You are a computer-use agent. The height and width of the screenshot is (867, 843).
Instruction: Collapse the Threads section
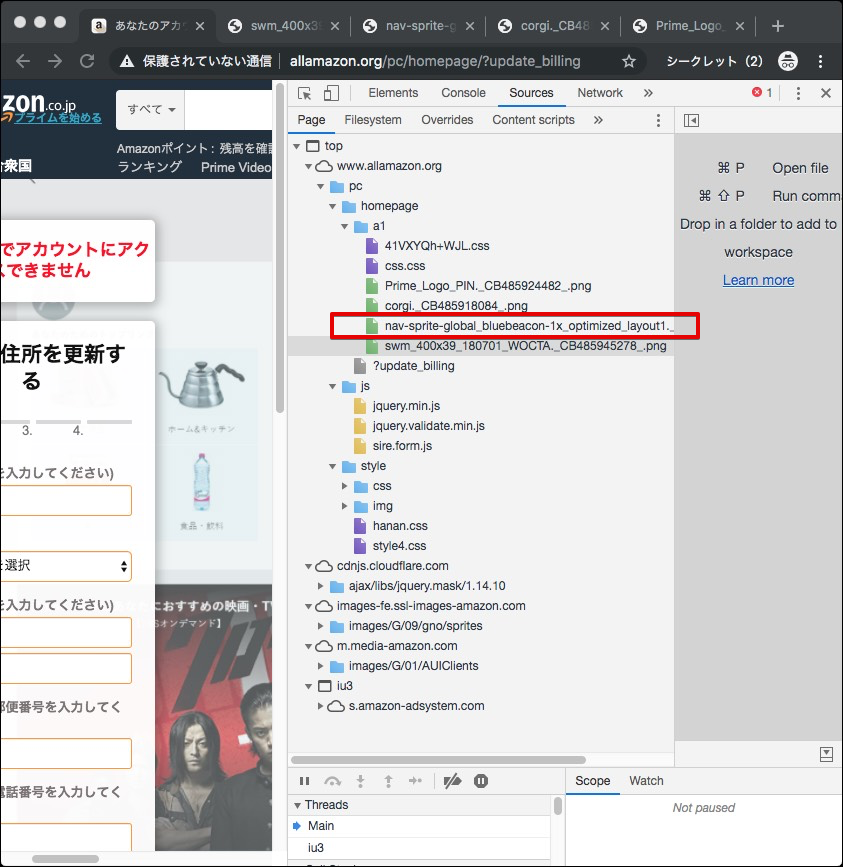(297, 805)
